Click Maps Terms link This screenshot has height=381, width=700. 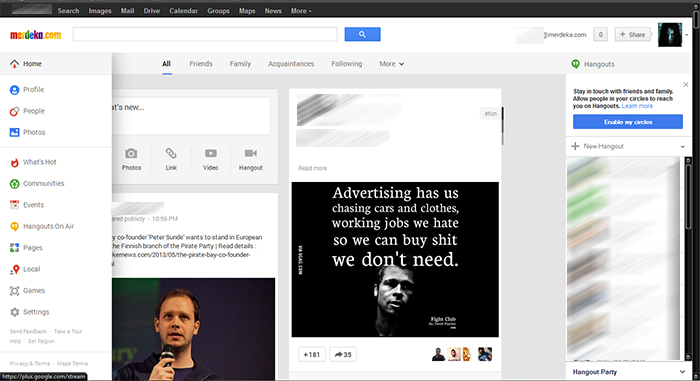72,364
